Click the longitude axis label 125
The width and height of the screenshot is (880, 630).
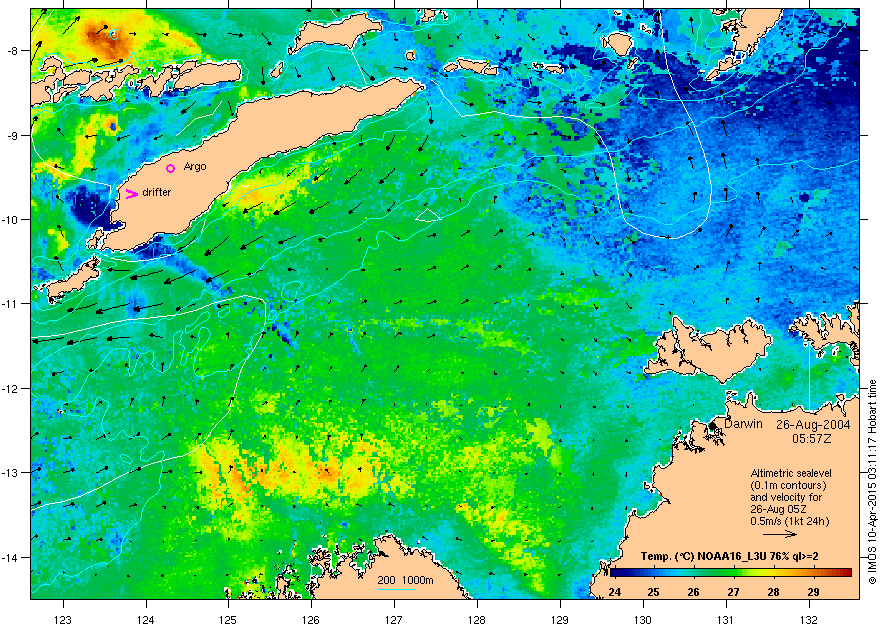(228, 619)
